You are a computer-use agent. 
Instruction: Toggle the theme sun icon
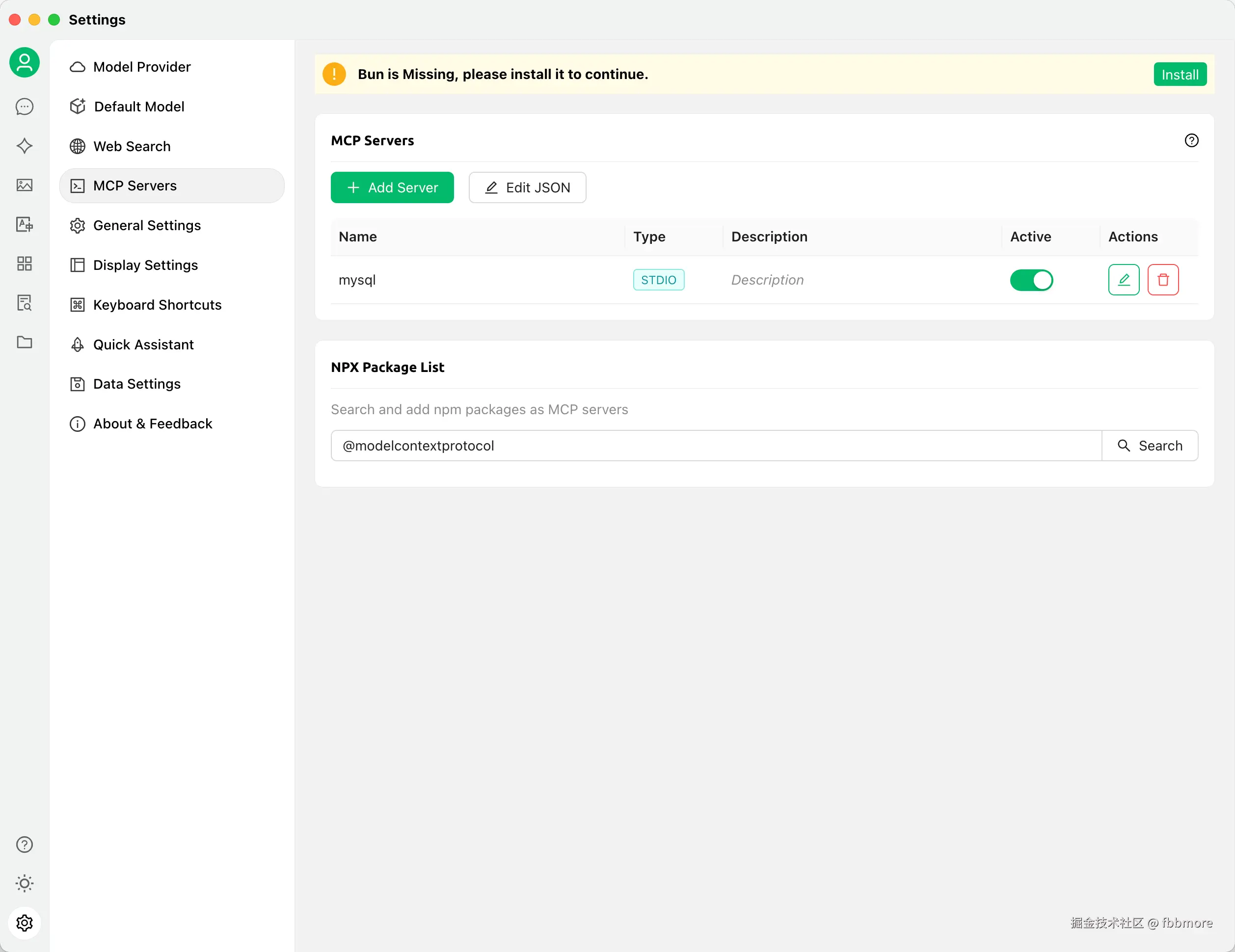click(x=25, y=883)
